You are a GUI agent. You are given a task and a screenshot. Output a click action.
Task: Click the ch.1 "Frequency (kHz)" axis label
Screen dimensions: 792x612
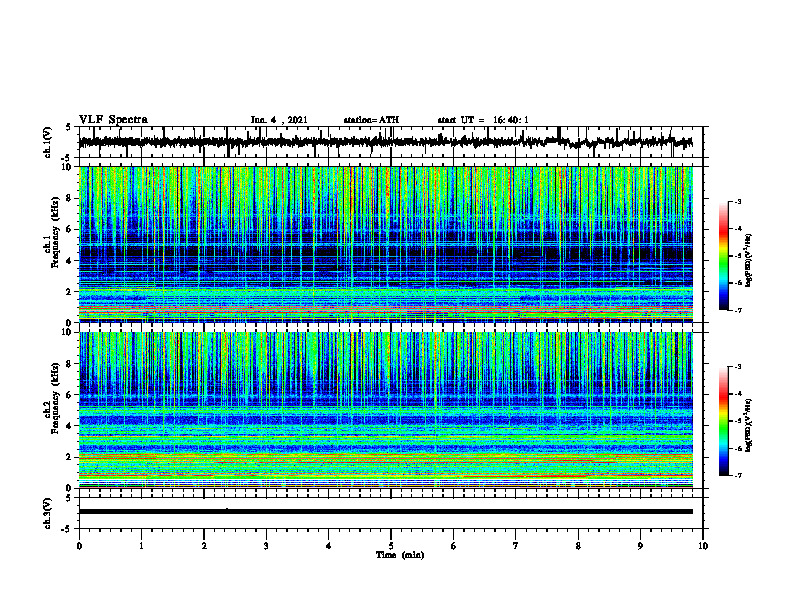tap(54, 232)
